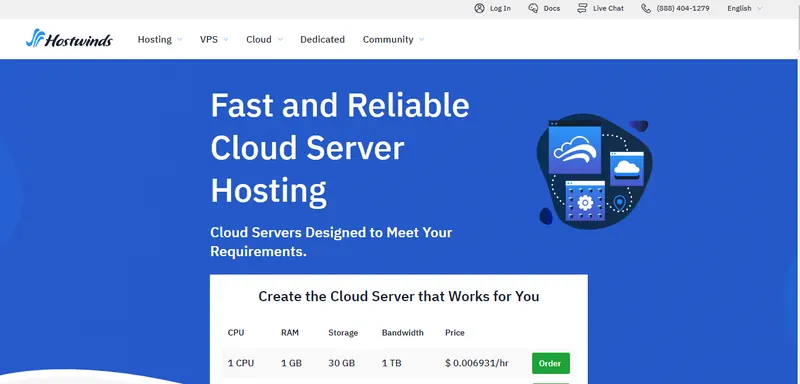This screenshot has width=800, height=384.
Task: Click "Create the Cloud Server that Works for You"
Action: point(398,296)
